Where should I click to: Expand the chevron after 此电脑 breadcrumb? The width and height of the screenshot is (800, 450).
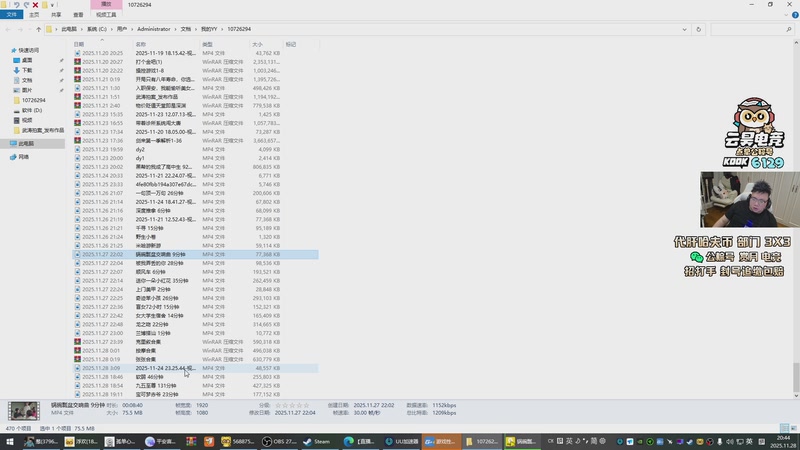[82, 30]
